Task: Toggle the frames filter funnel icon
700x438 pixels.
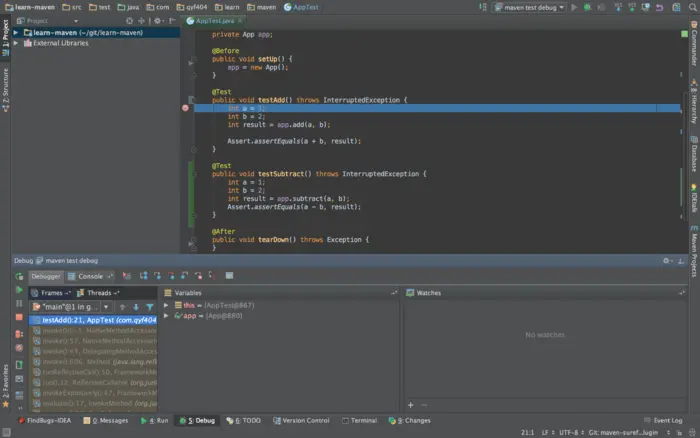Action: (x=150, y=307)
